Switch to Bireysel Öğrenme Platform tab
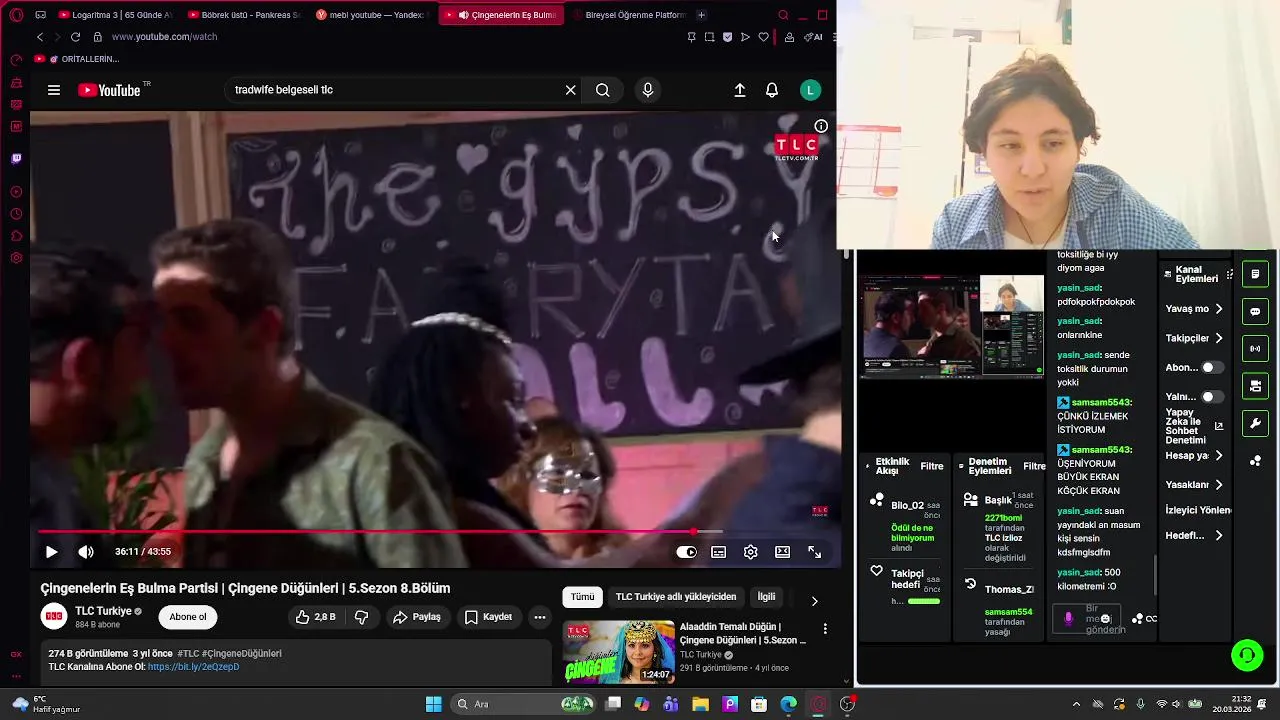Image resolution: width=1280 pixels, height=720 pixels. coord(627,15)
